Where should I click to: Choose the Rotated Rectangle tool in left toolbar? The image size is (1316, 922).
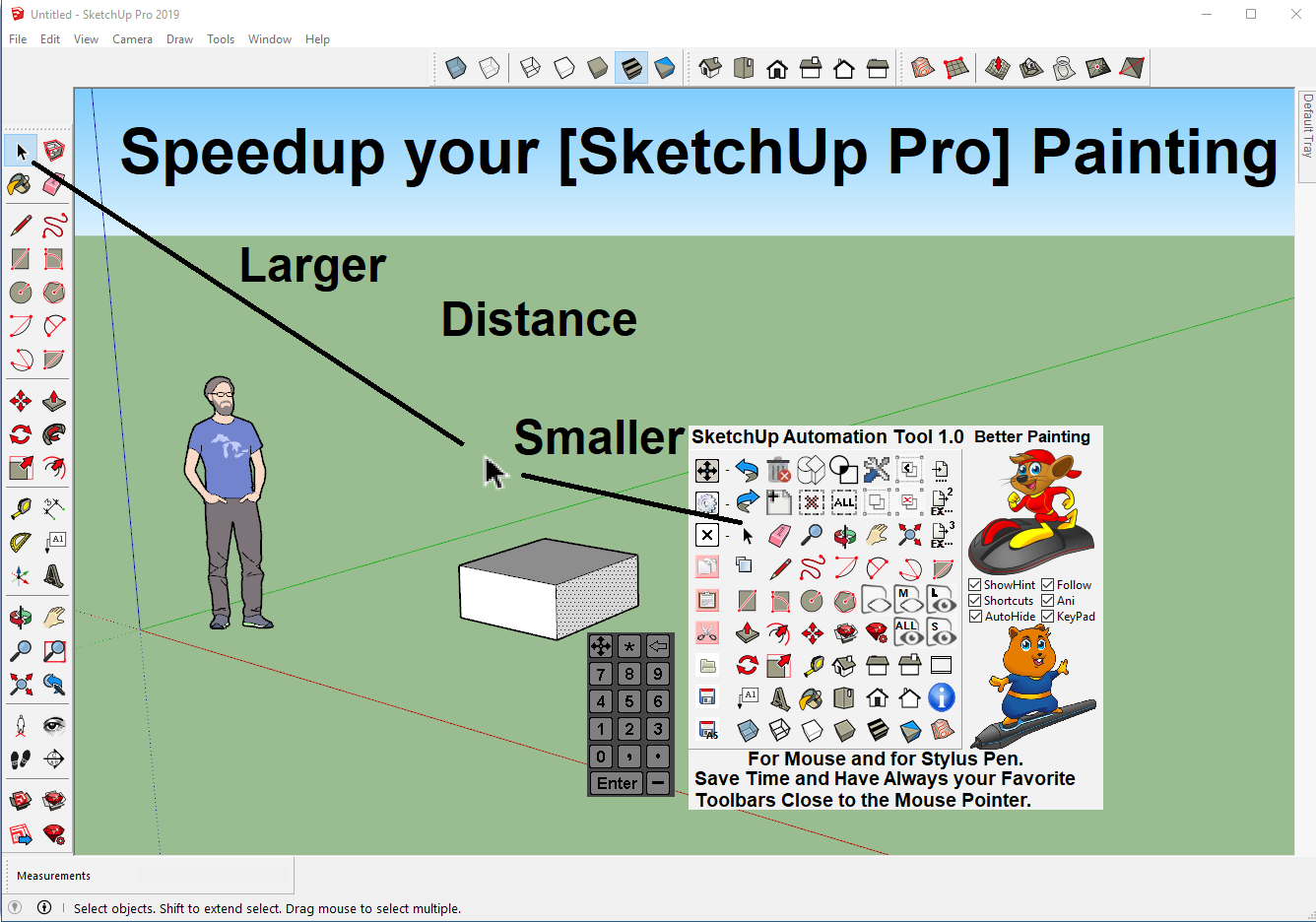pyautogui.click(x=54, y=258)
